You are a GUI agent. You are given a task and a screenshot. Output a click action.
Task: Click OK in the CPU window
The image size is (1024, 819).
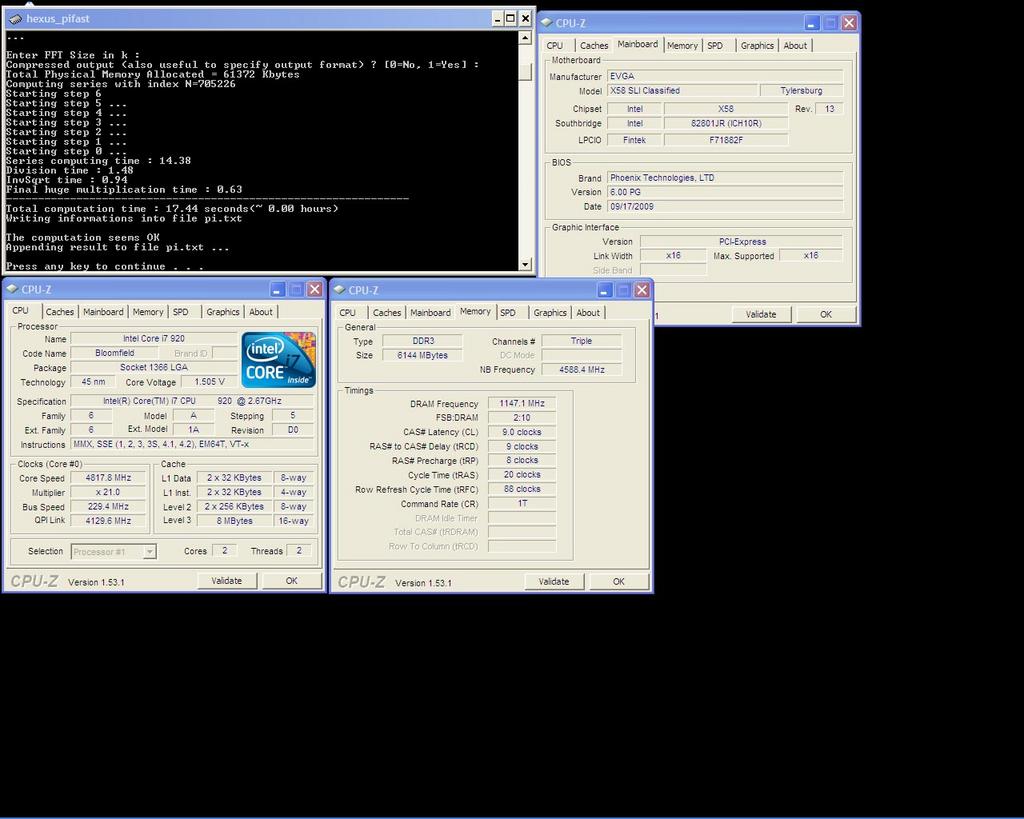(x=292, y=581)
